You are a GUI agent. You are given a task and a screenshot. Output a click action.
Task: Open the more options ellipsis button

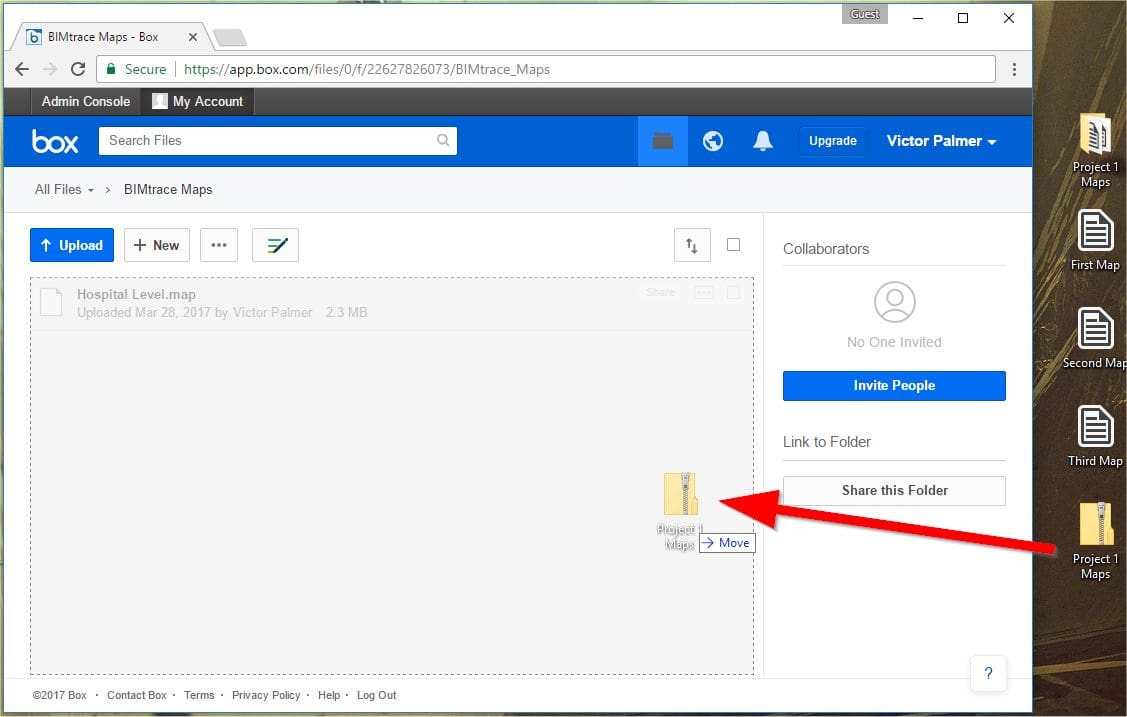click(219, 245)
